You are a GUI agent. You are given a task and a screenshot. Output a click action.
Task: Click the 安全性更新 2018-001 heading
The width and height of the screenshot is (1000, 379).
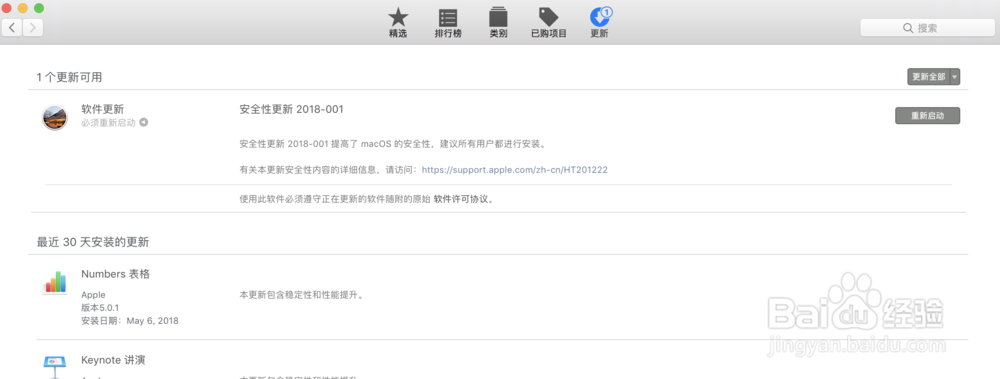click(x=291, y=109)
